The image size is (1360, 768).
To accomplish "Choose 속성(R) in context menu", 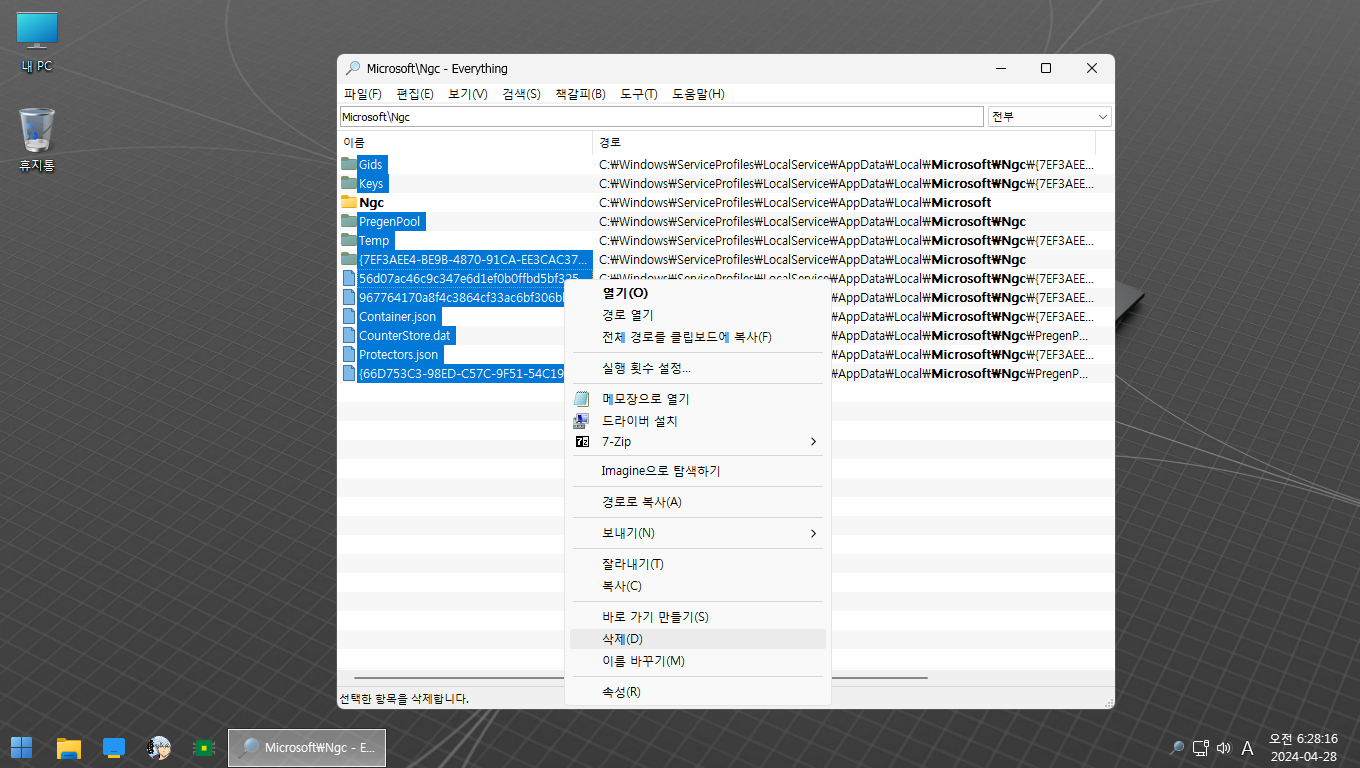I will pyautogui.click(x=698, y=692).
